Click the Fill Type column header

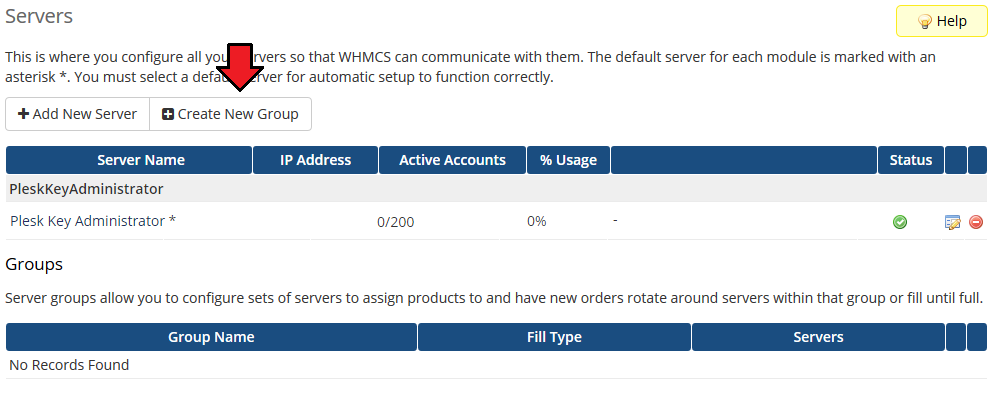point(554,337)
